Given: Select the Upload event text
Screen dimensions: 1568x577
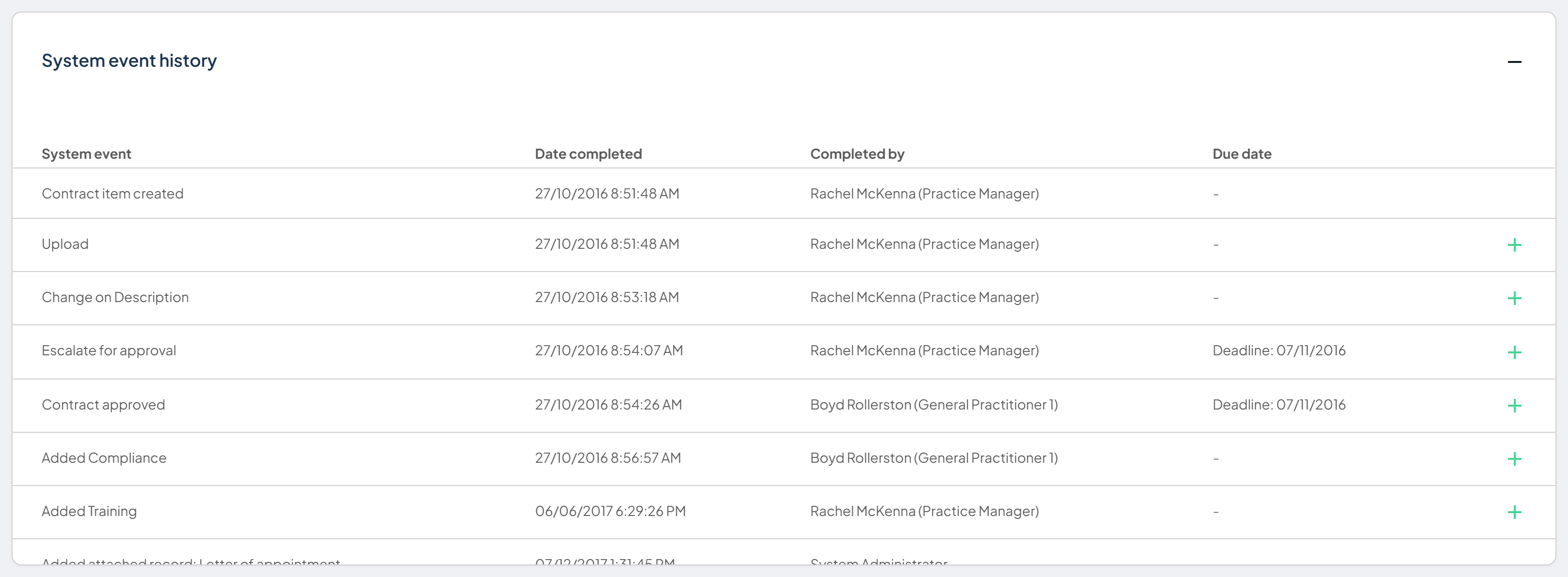Looking at the screenshot, I should pyautogui.click(x=65, y=244).
